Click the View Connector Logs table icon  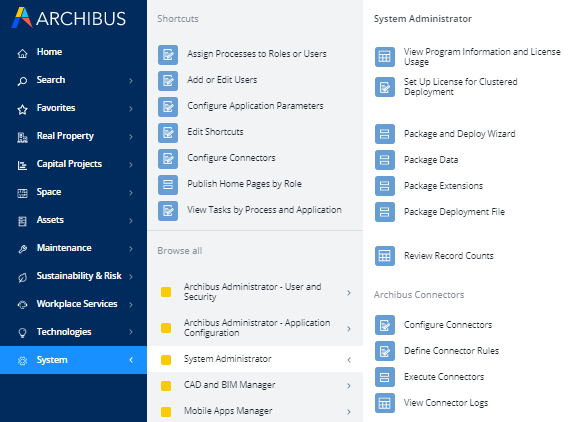click(x=384, y=403)
